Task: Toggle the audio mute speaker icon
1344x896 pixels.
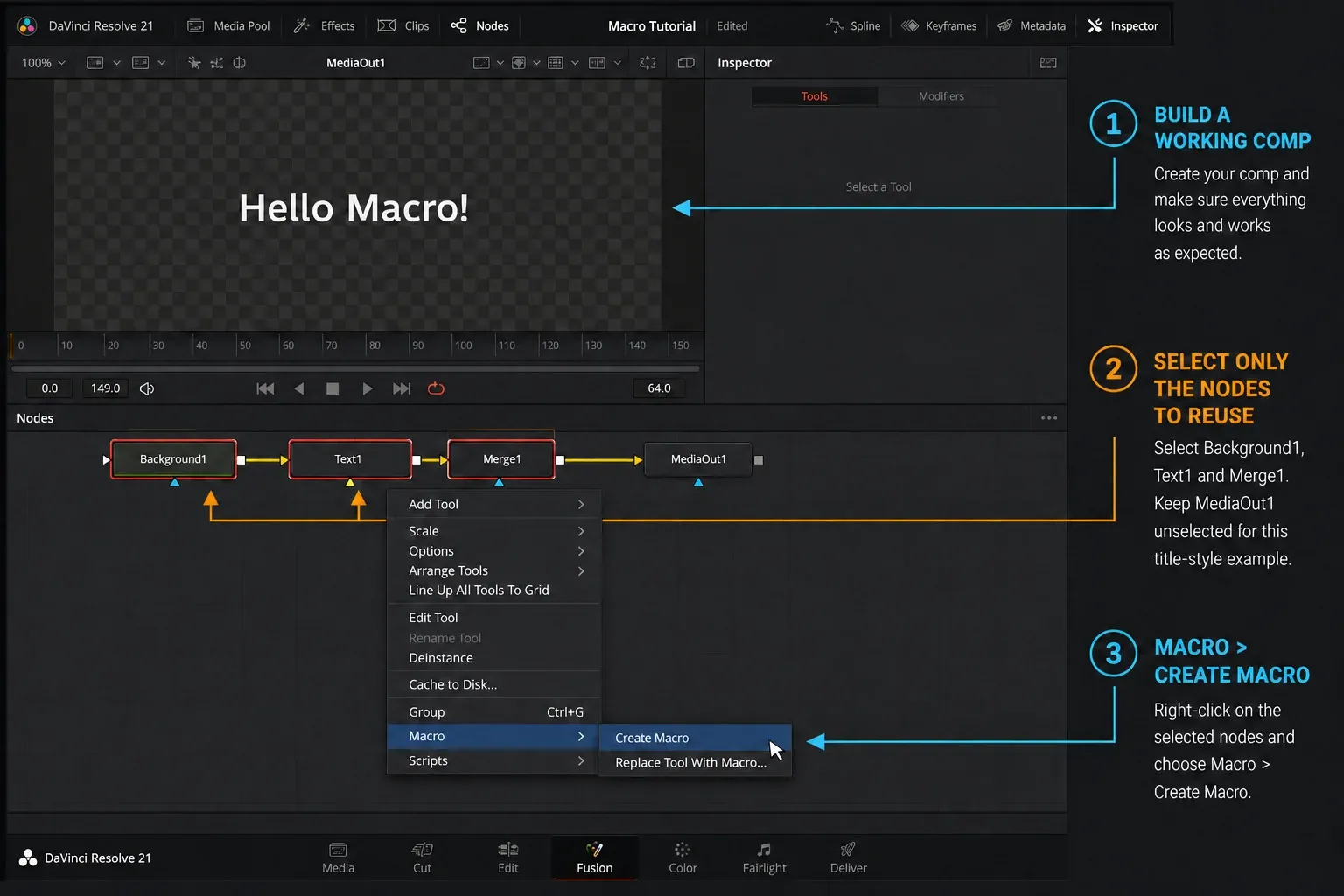Action: point(147,388)
